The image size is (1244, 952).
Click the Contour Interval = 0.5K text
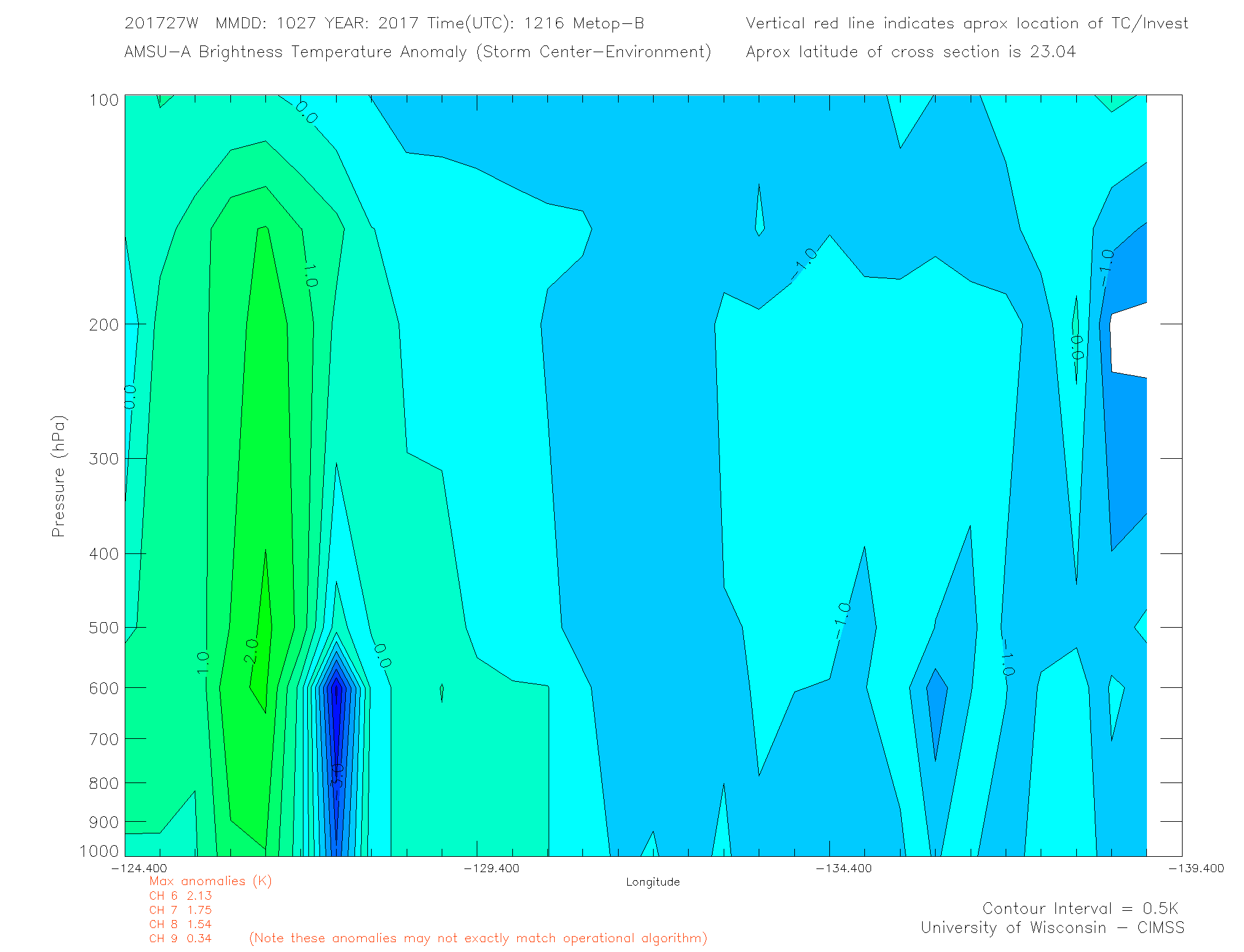1080,908
